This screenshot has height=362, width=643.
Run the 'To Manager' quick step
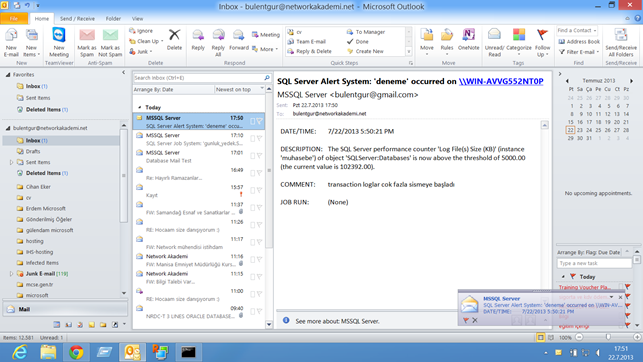[366, 32]
